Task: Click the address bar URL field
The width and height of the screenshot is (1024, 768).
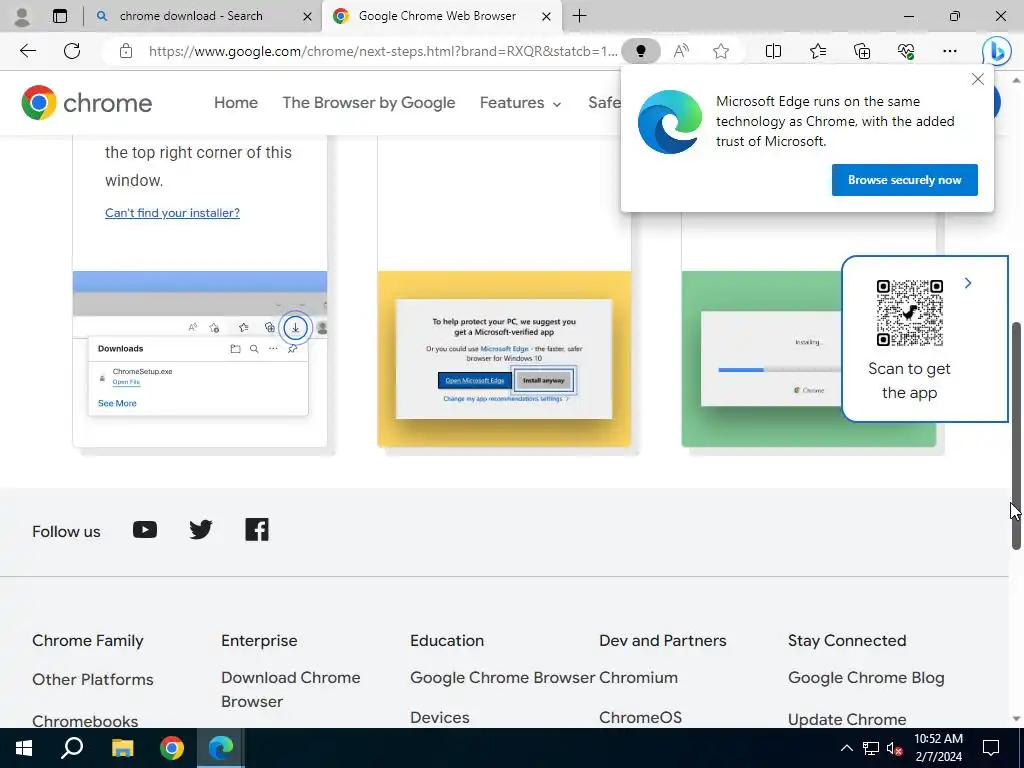Action: click(382, 51)
